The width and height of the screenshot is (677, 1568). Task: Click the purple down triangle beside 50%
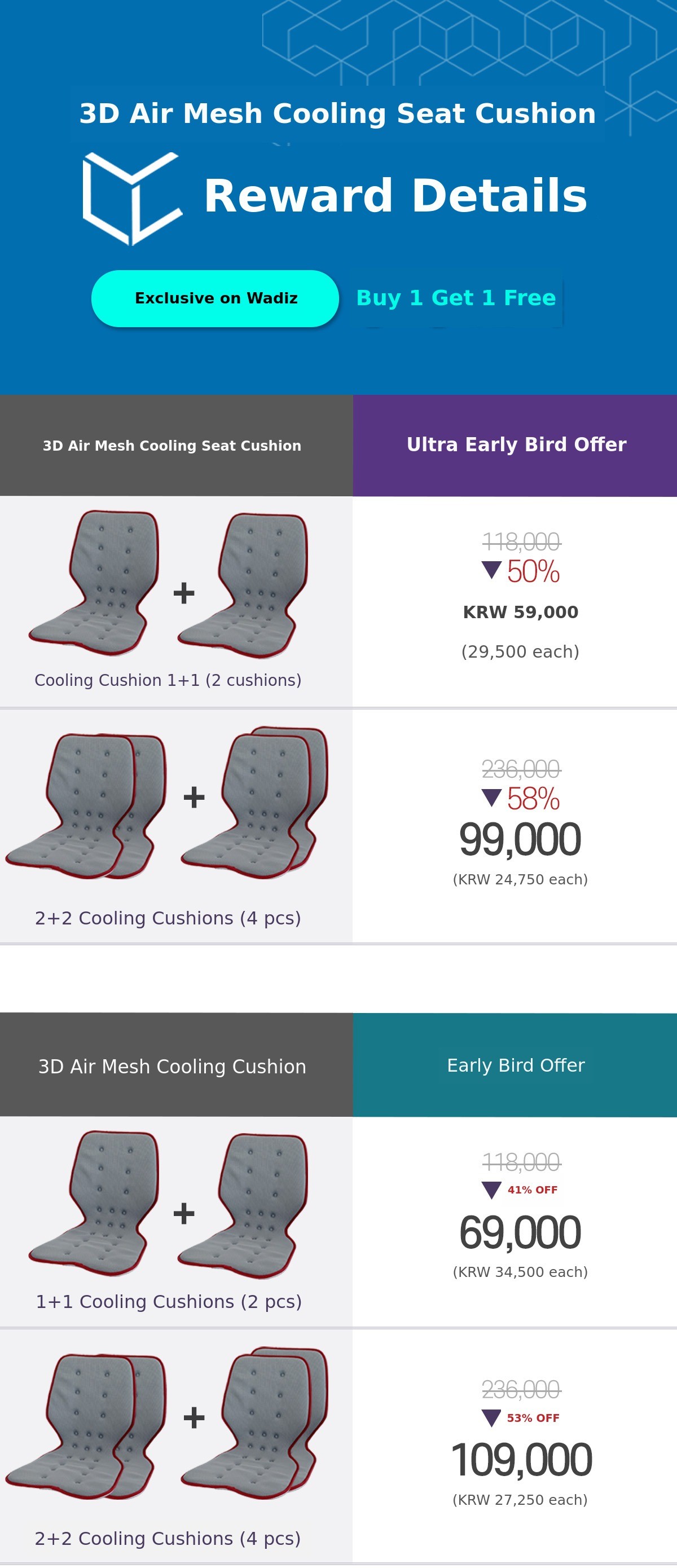[491, 570]
